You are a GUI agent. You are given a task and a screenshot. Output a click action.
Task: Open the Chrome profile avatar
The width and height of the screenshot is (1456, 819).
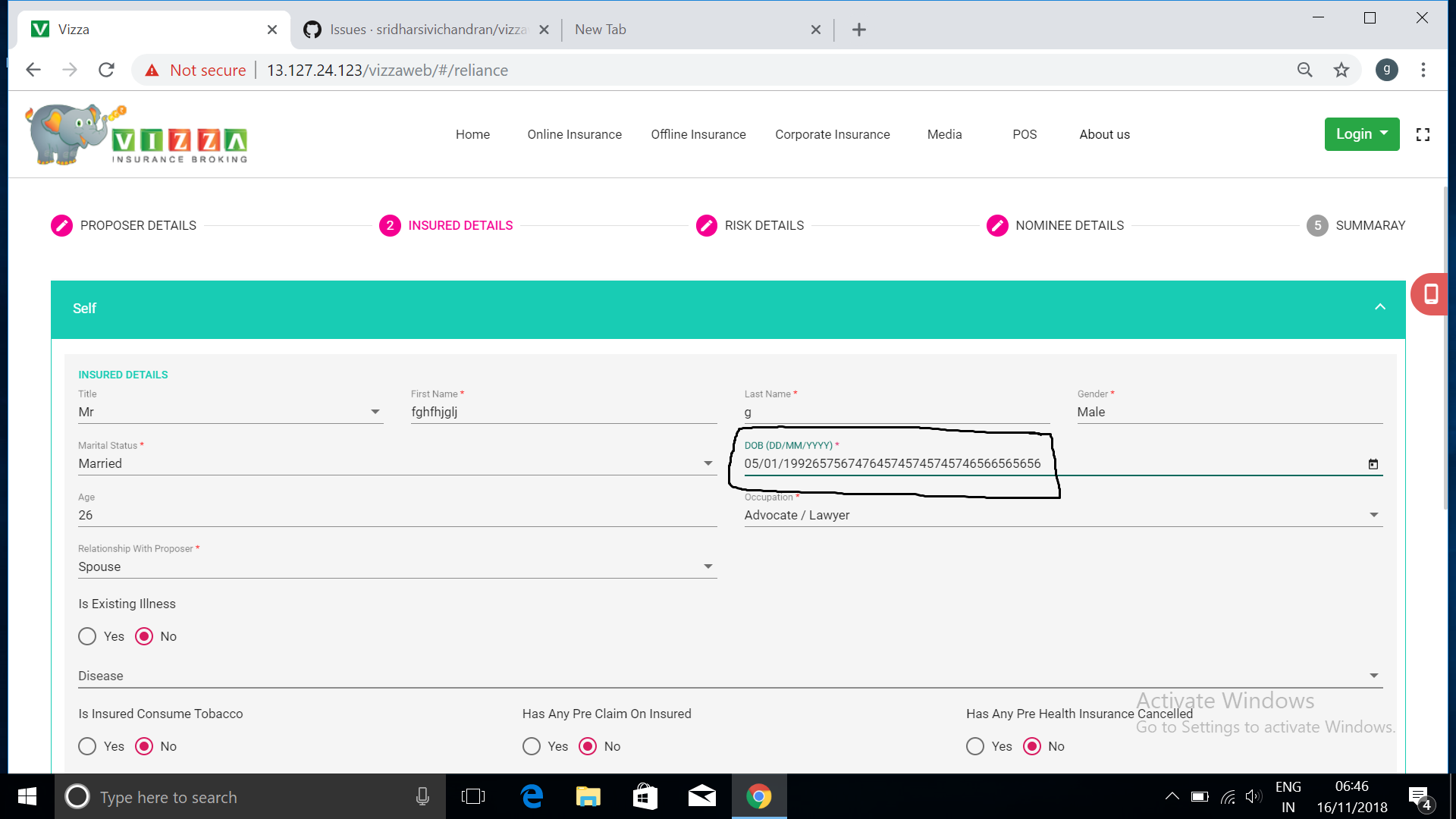[1387, 70]
